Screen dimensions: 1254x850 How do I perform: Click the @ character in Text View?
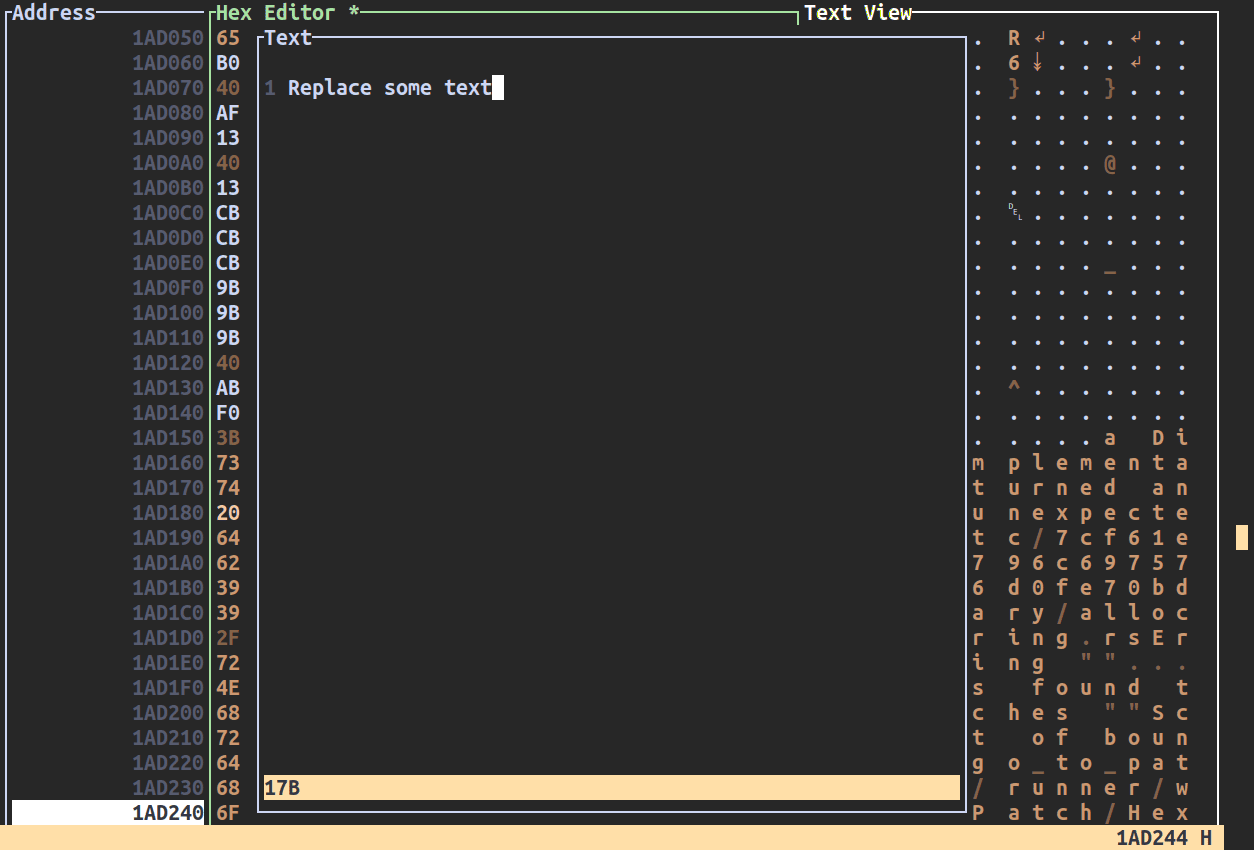(x=1110, y=163)
